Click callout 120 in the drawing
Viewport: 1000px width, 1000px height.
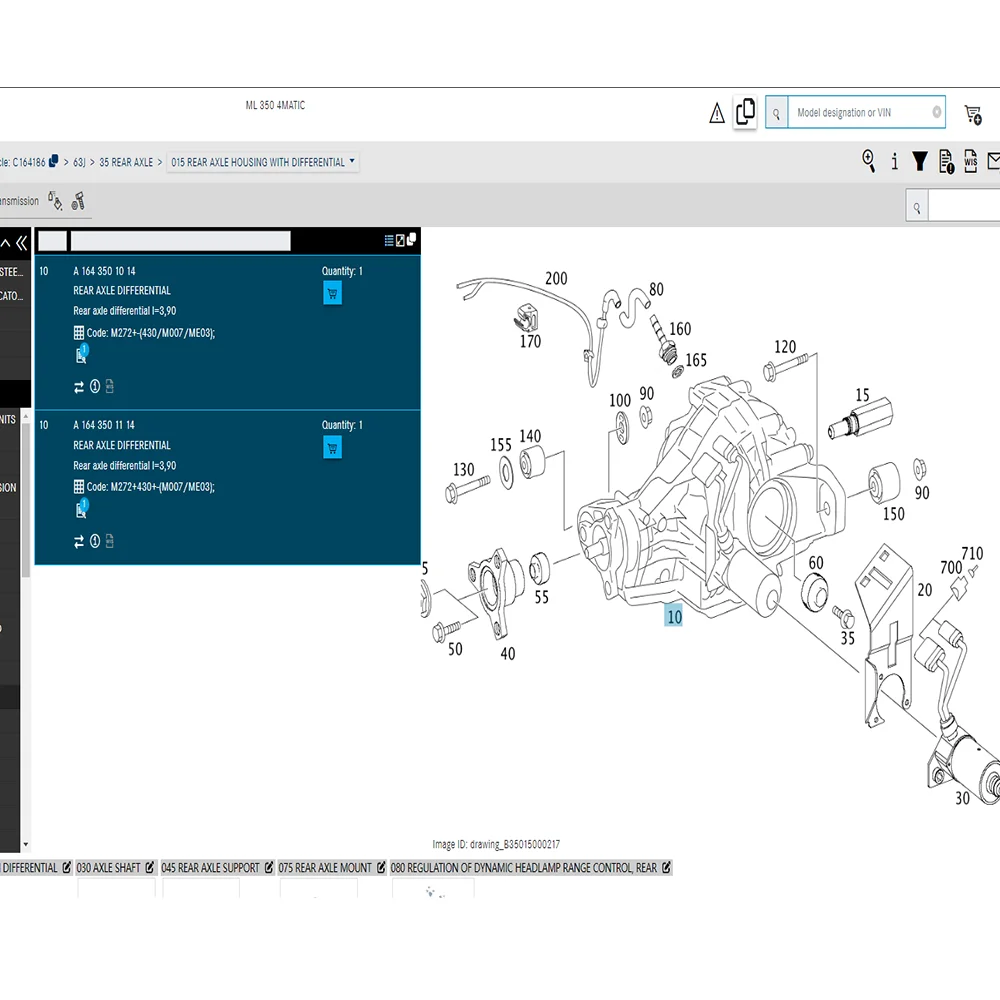(785, 346)
